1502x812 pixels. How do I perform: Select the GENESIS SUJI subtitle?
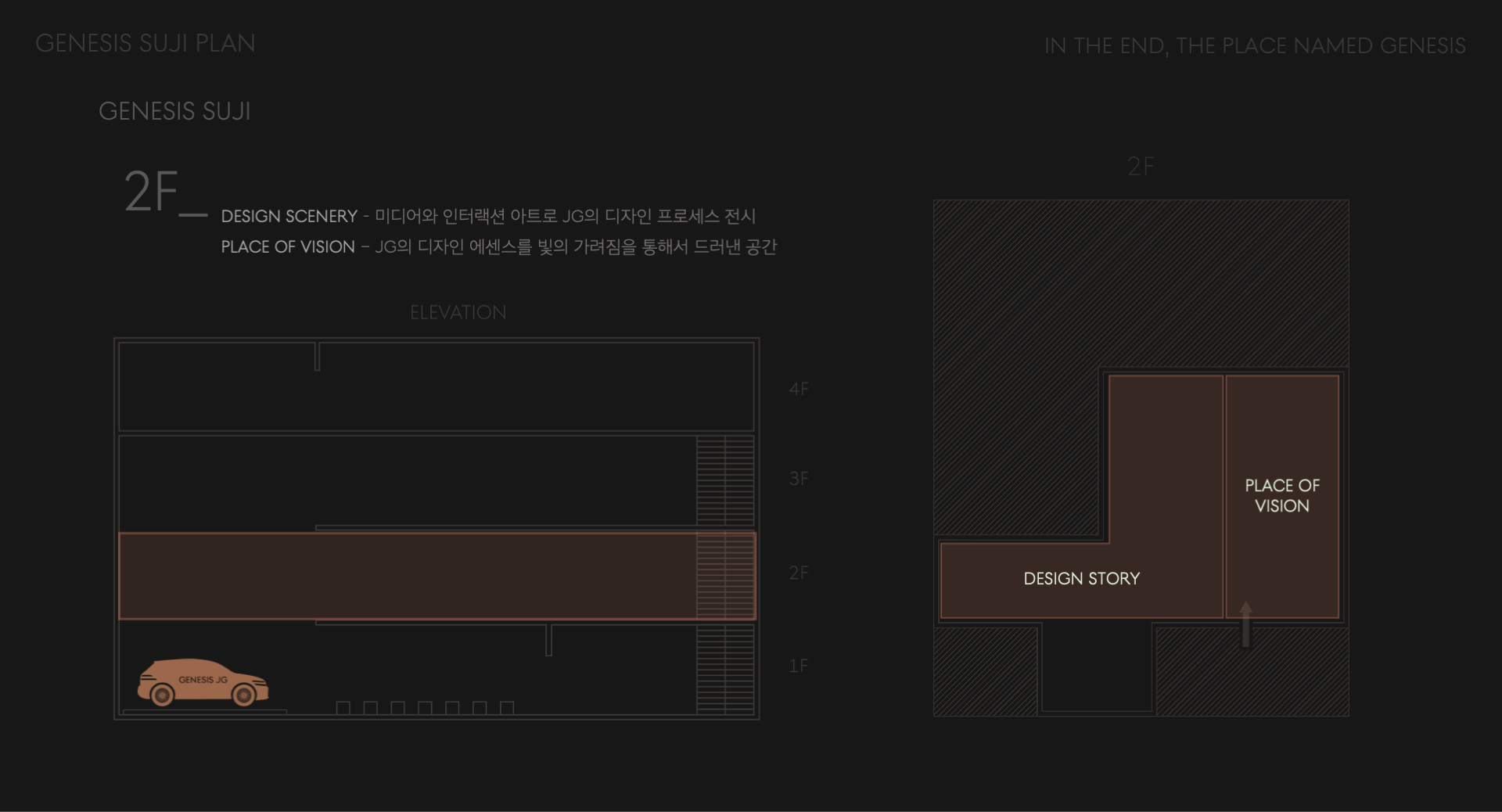pyautogui.click(x=174, y=111)
